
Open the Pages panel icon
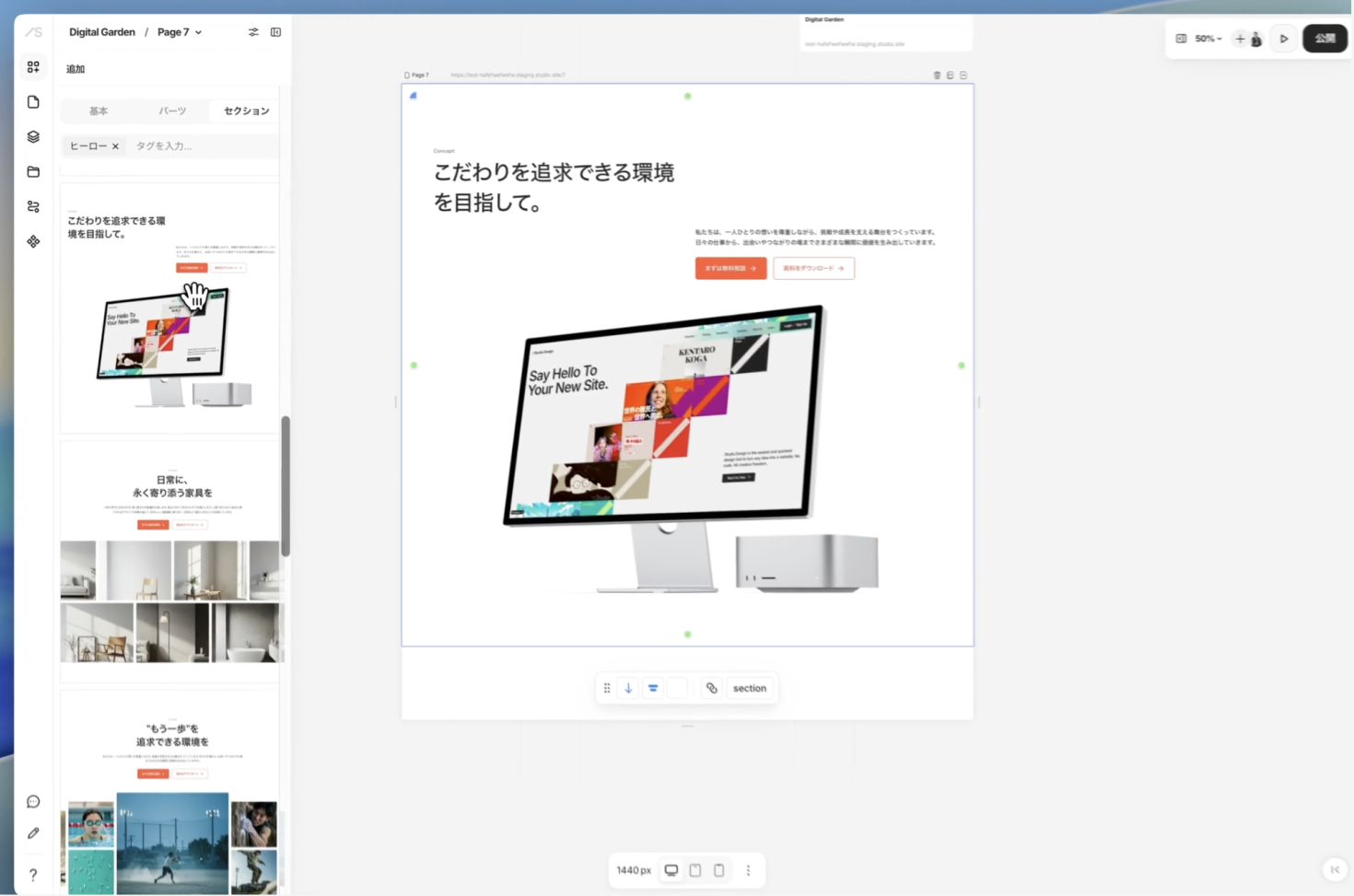pos(33,102)
